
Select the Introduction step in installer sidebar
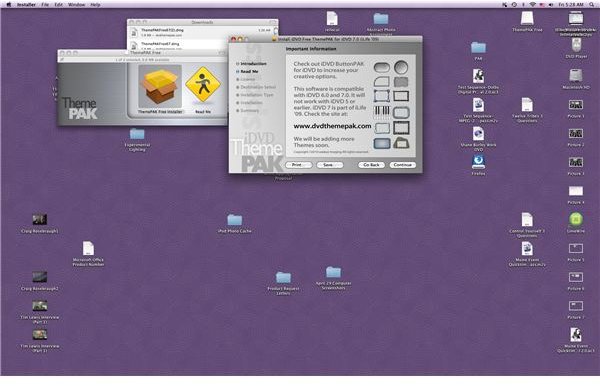253,64
